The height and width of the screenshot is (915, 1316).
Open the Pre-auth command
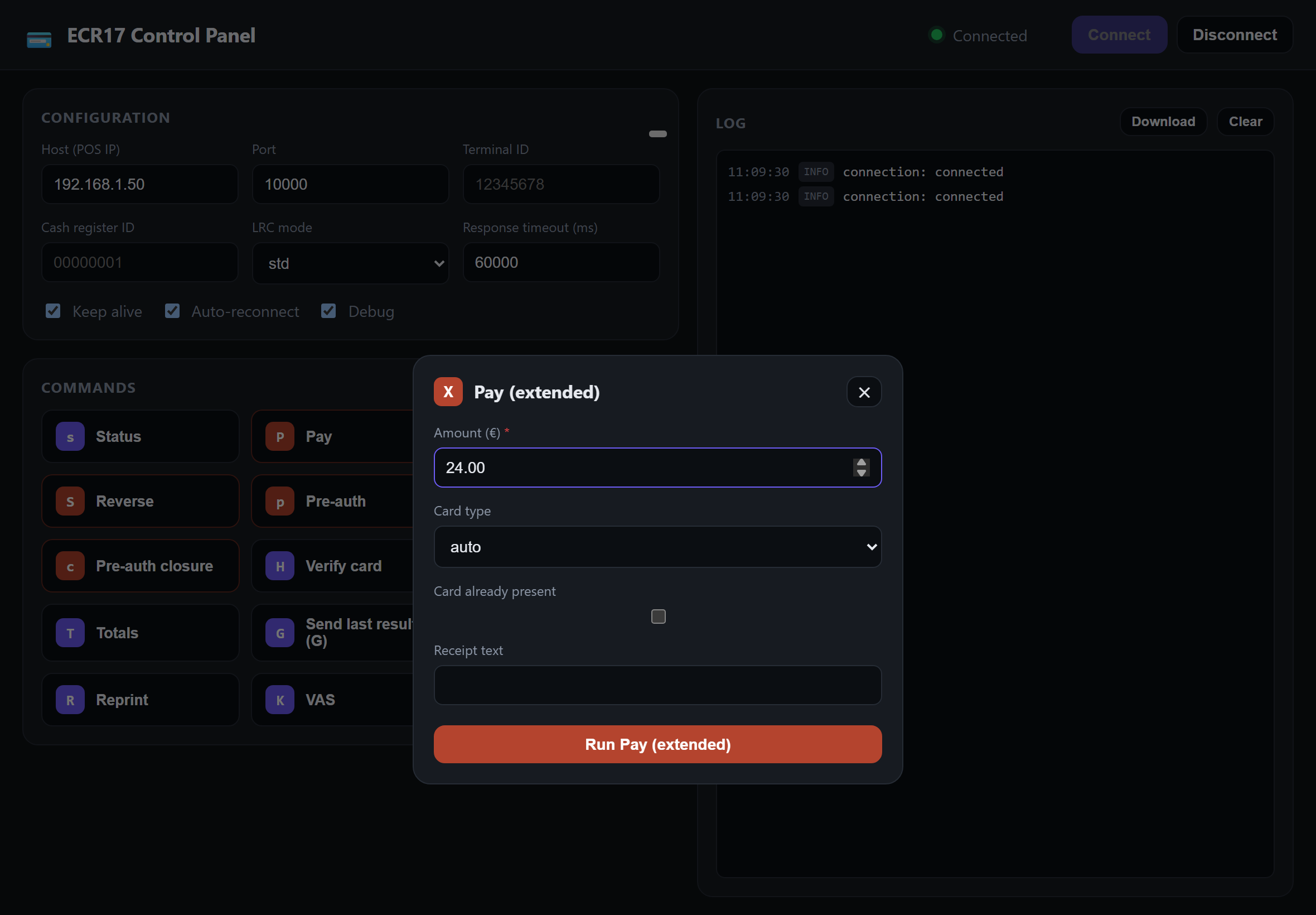click(332, 501)
